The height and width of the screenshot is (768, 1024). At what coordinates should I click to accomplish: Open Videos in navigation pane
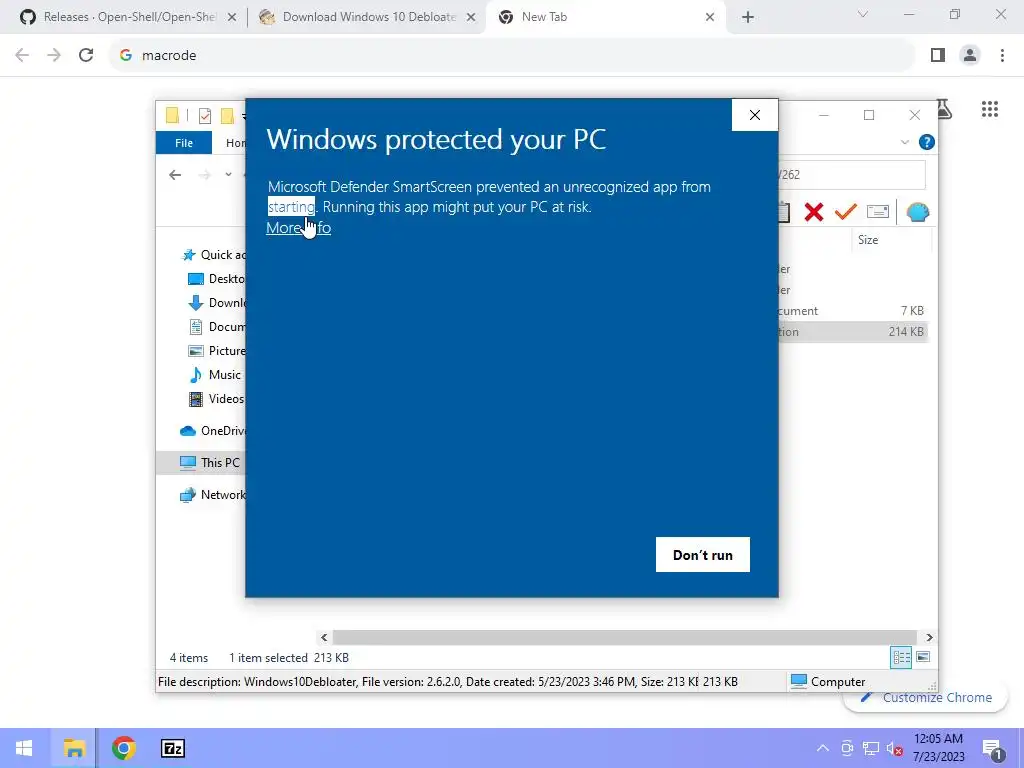(x=217, y=399)
